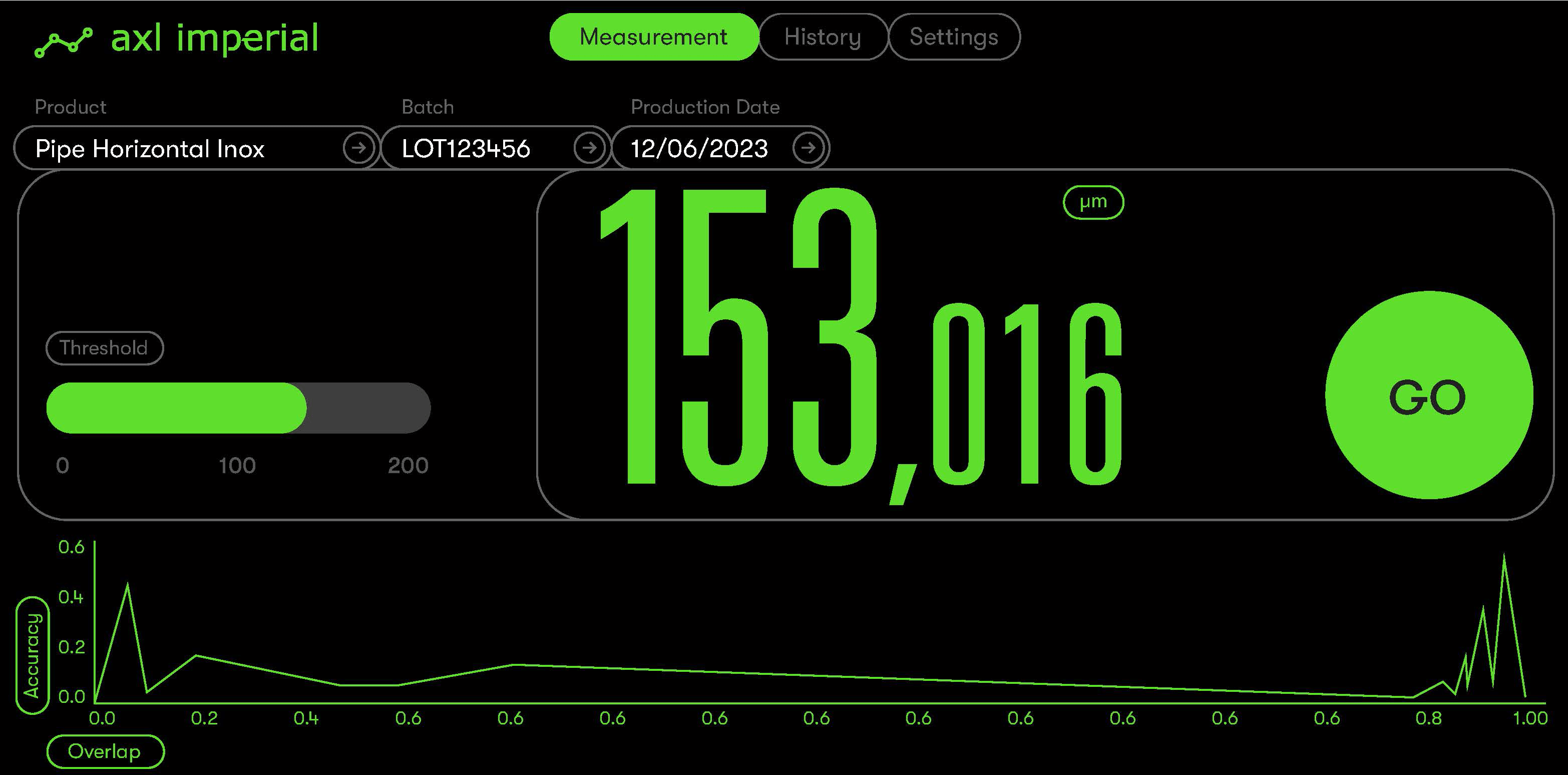Viewport: 1568px width, 775px height.
Task: Open the 12/06/2023 production date selector
Action: pyautogui.click(x=700, y=149)
